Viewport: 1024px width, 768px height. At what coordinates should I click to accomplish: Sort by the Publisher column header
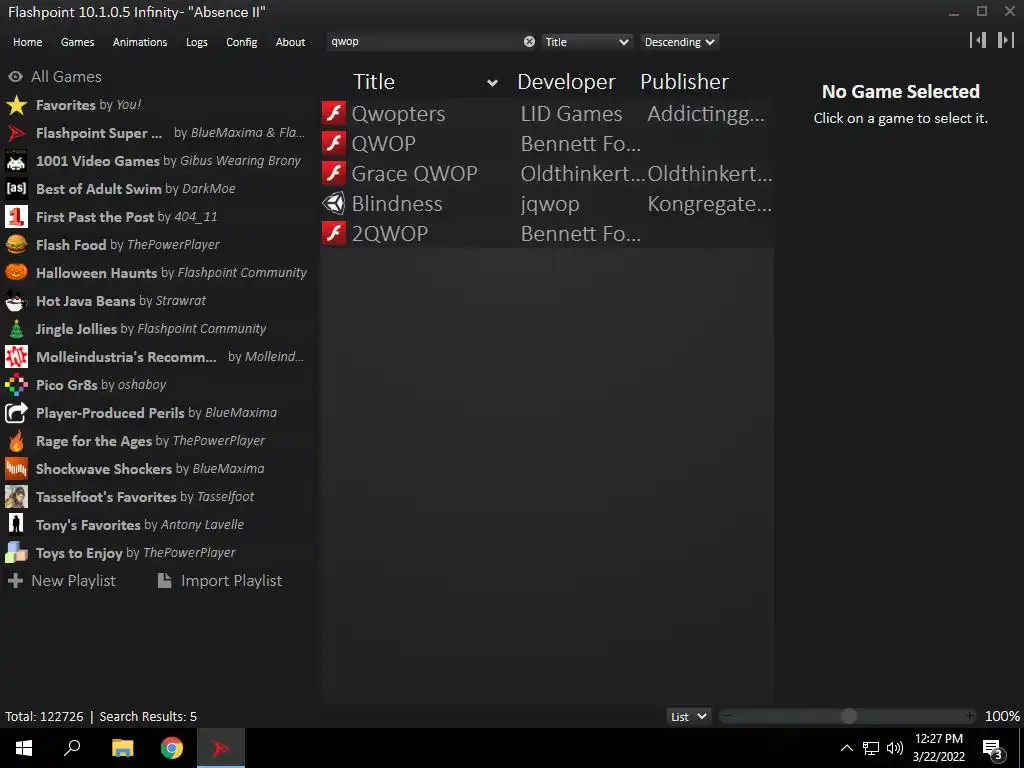684,82
